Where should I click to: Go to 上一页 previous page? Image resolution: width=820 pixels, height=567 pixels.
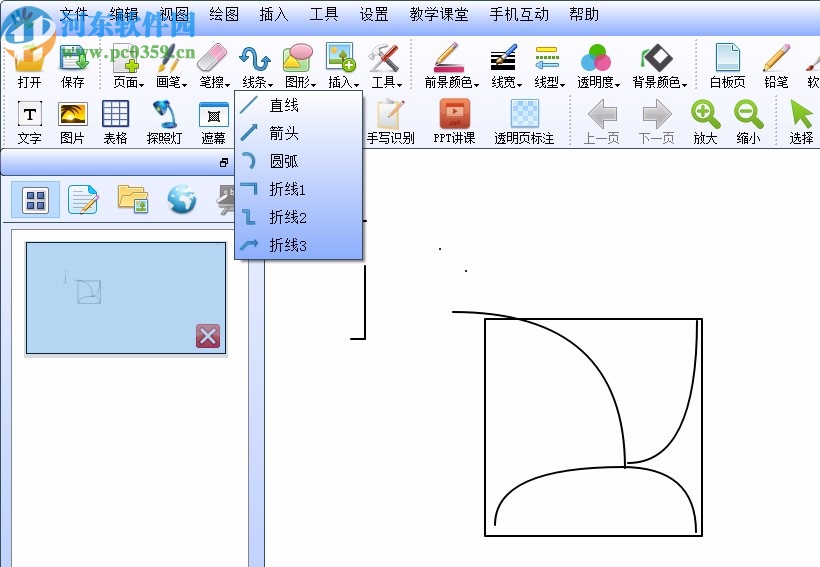602,122
